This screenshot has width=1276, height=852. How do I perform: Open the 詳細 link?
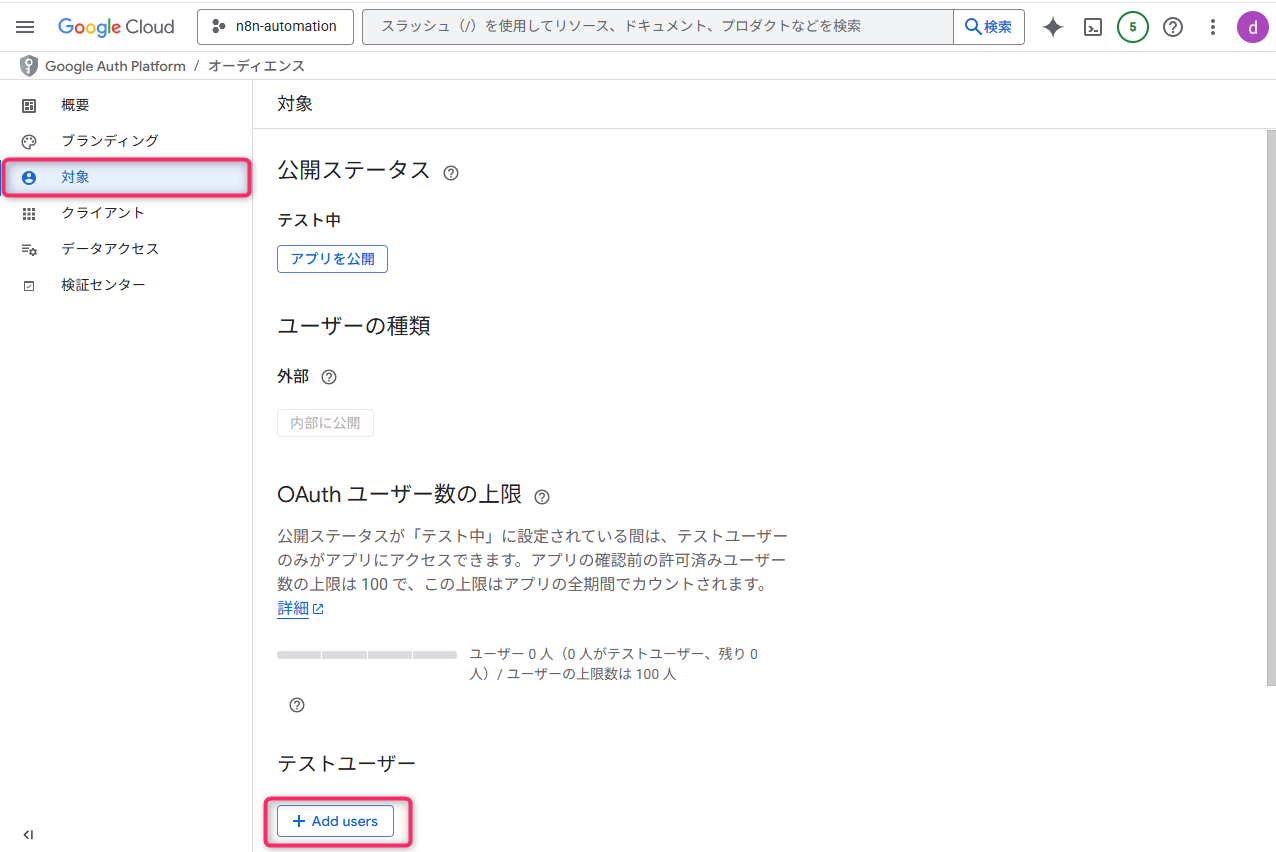tap(293, 608)
